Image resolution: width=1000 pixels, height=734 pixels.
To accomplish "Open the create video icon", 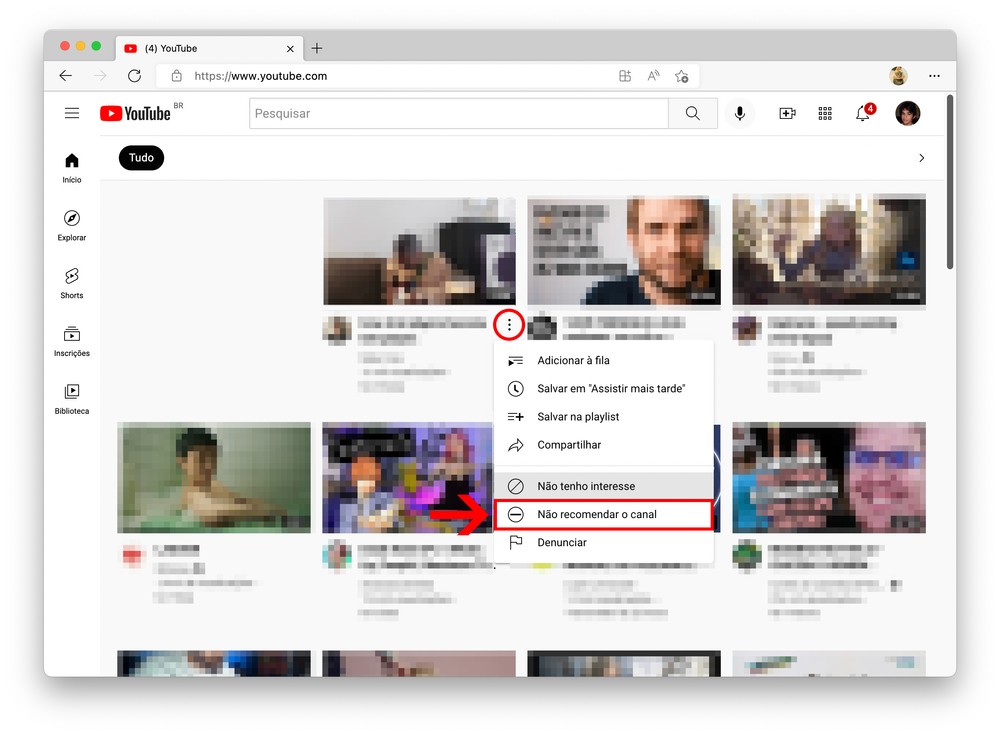I will (787, 114).
